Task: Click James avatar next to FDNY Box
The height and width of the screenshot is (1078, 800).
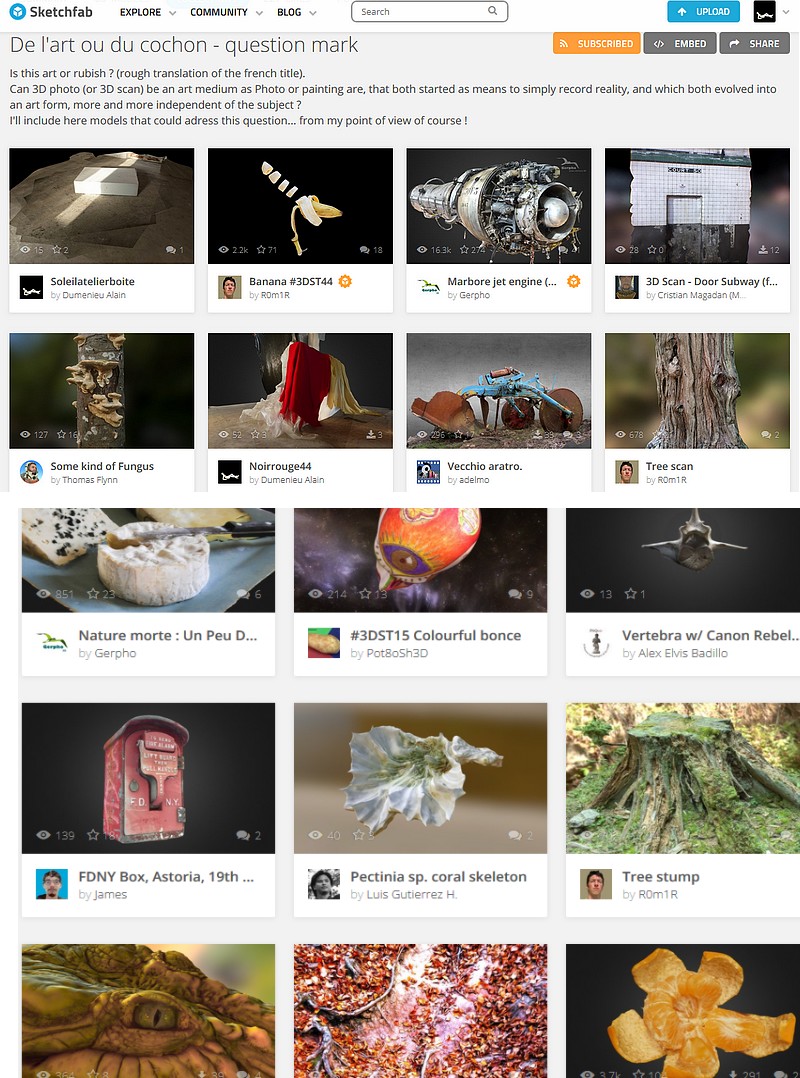Action: (52, 884)
